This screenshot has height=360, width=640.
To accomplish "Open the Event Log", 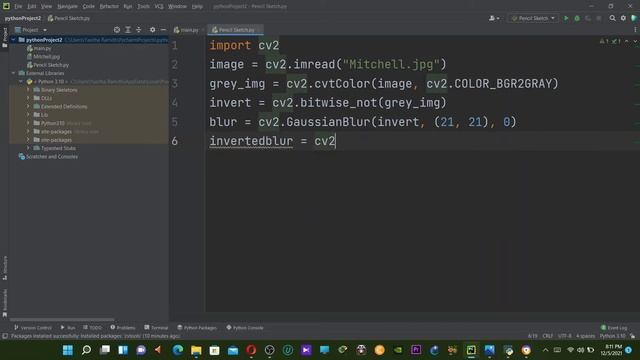I will (x=614, y=327).
